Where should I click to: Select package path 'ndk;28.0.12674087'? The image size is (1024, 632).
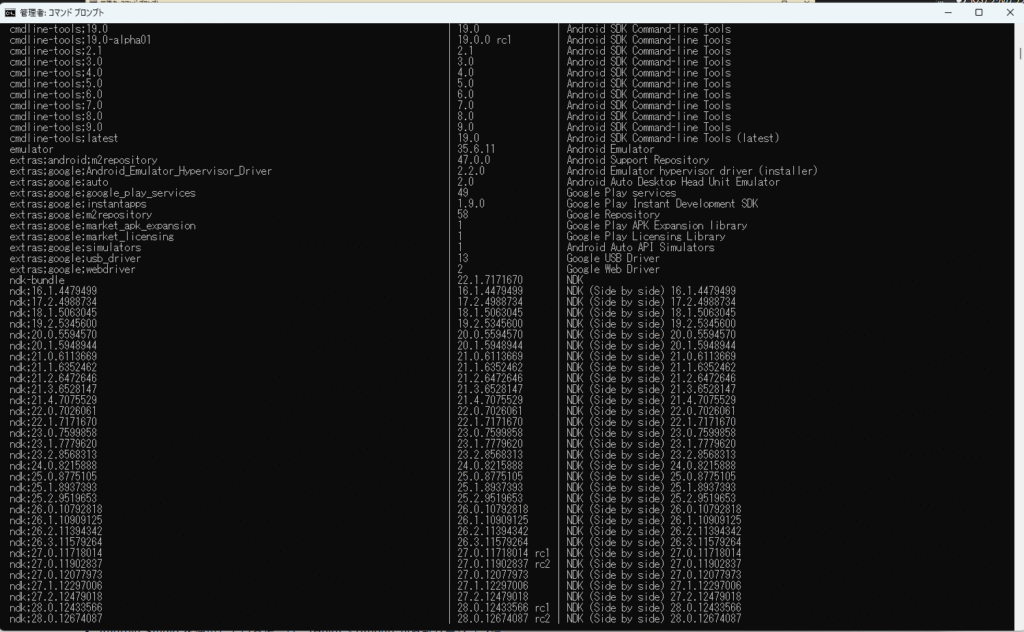(x=56, y=620)
